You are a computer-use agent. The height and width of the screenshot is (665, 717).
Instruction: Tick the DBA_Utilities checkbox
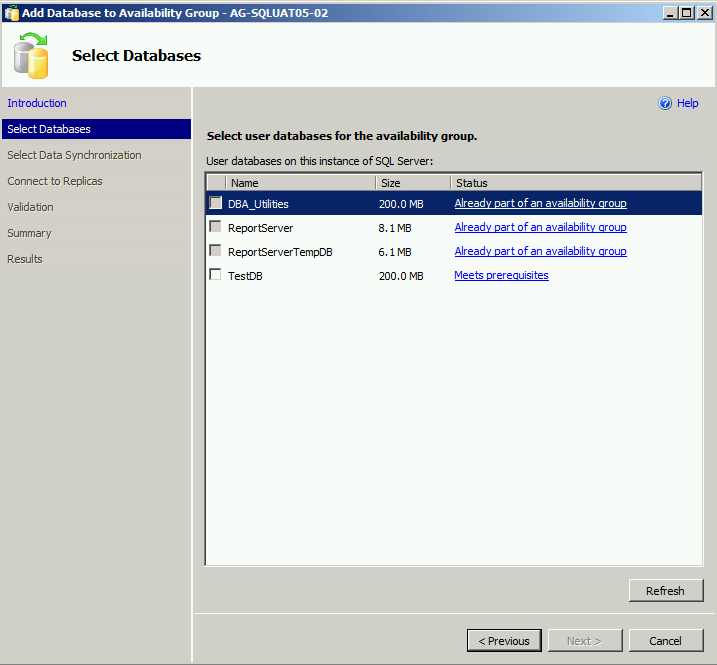[x=215, y=203]
